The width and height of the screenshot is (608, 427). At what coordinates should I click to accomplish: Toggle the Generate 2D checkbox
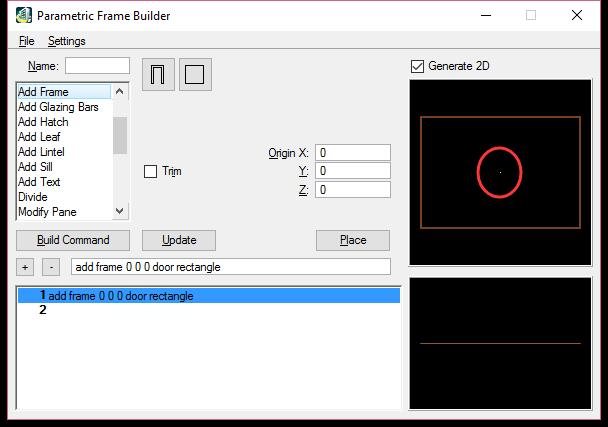pos(417,66)
